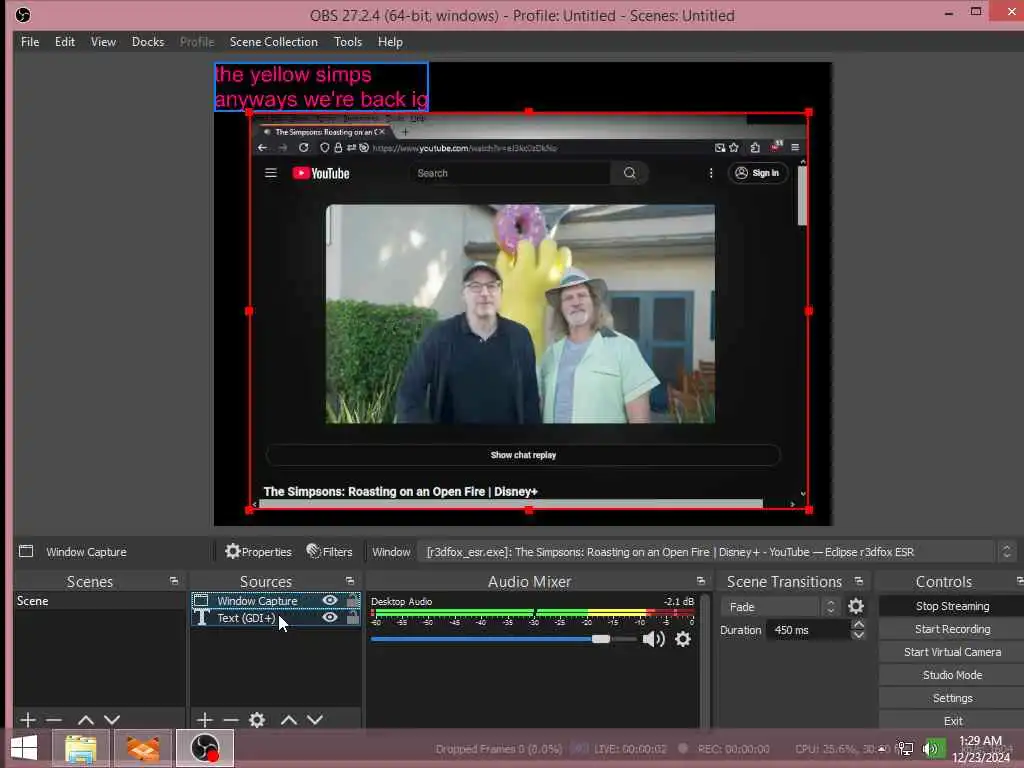This screenshot has height=768, width=1024.
Task: Toggle visibility of Text (GDI+) source
Action: (330, 617)
